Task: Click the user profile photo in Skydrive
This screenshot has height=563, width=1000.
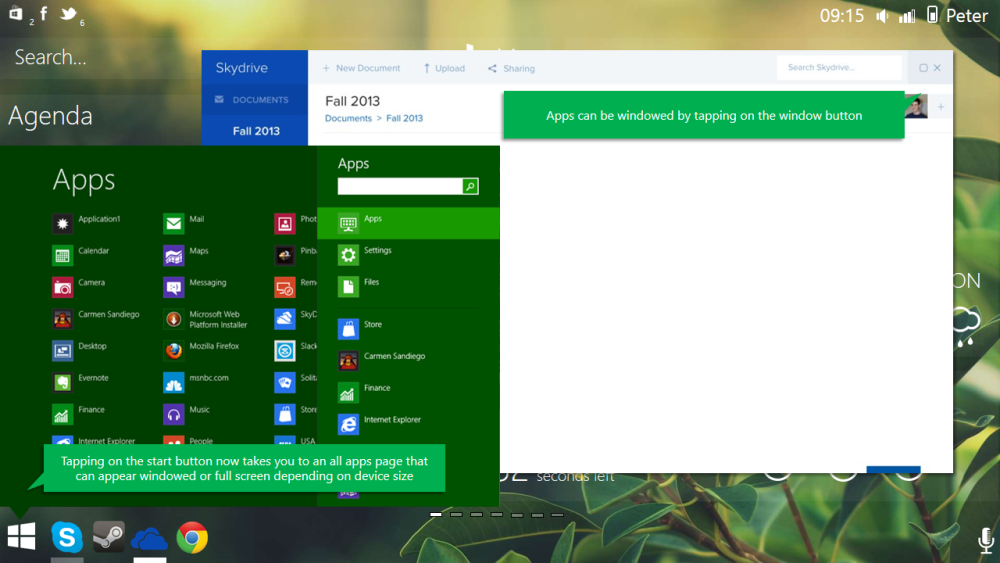Action: pyautogui.click(x=916, y=106)
